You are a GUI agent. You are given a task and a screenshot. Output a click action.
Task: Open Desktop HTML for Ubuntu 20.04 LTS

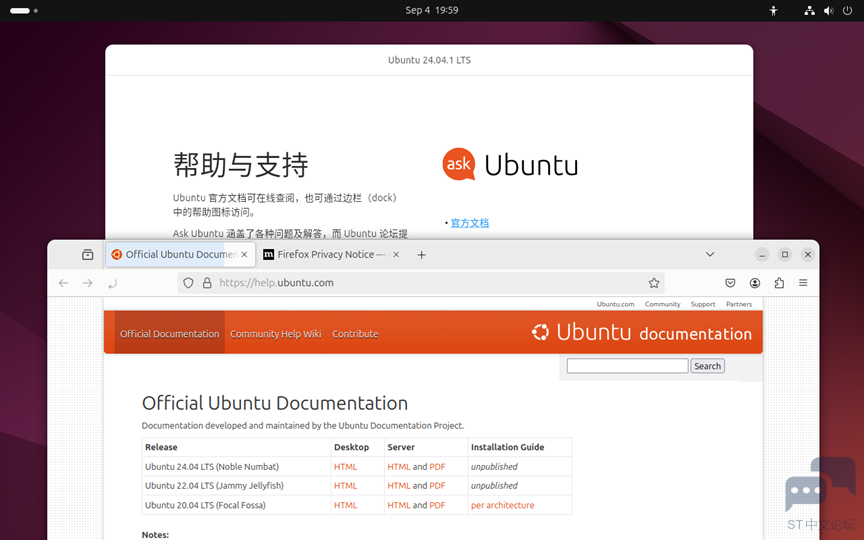coord(345,505)
